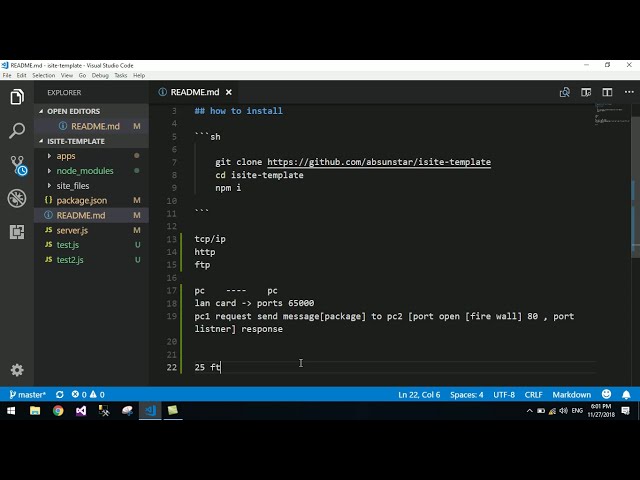Close the README.md editor tab
Viewport: 640px width, 480px height.
(x=229, y=92)
